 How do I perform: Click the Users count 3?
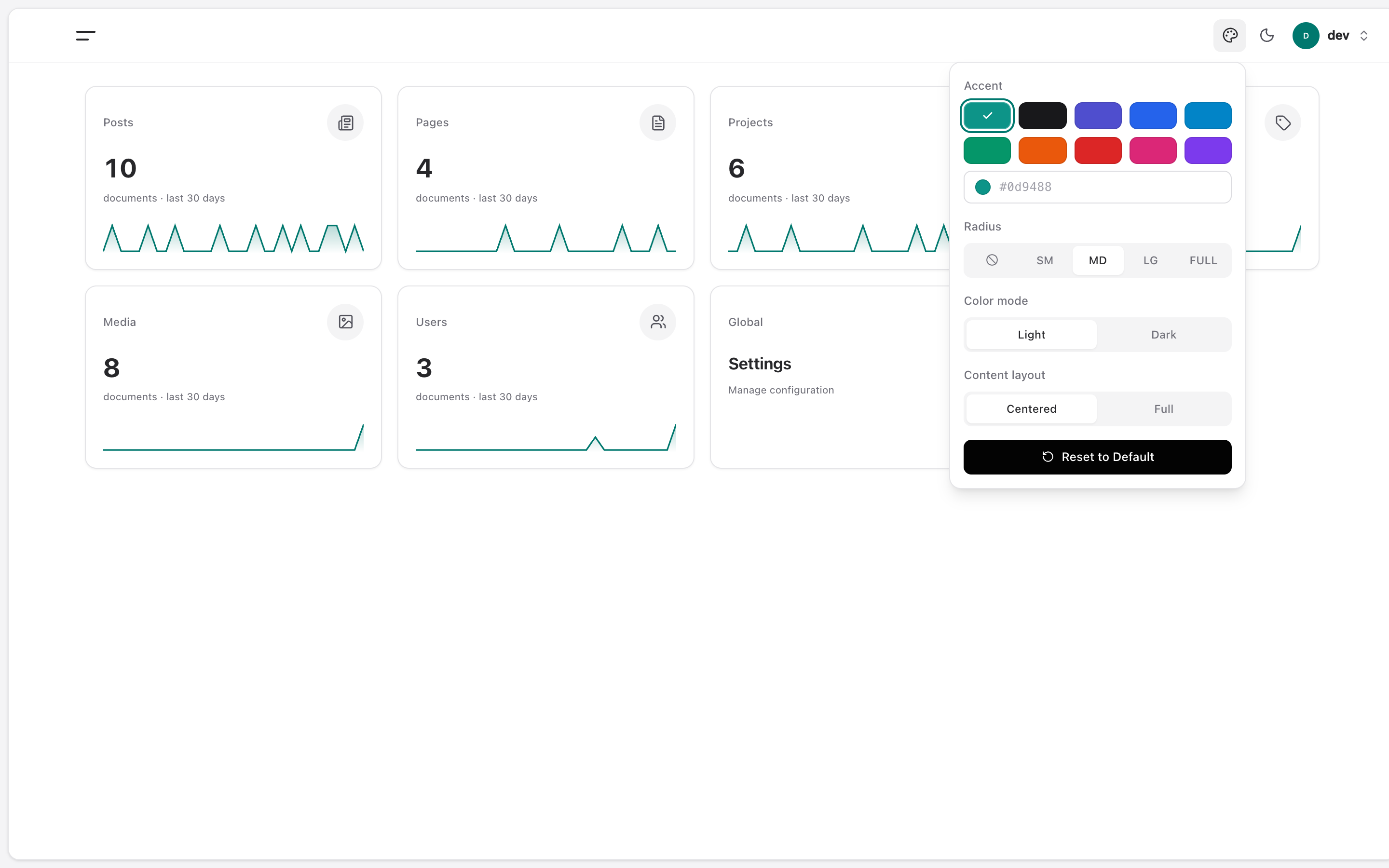pyautogui.click(x=424, y=368)
